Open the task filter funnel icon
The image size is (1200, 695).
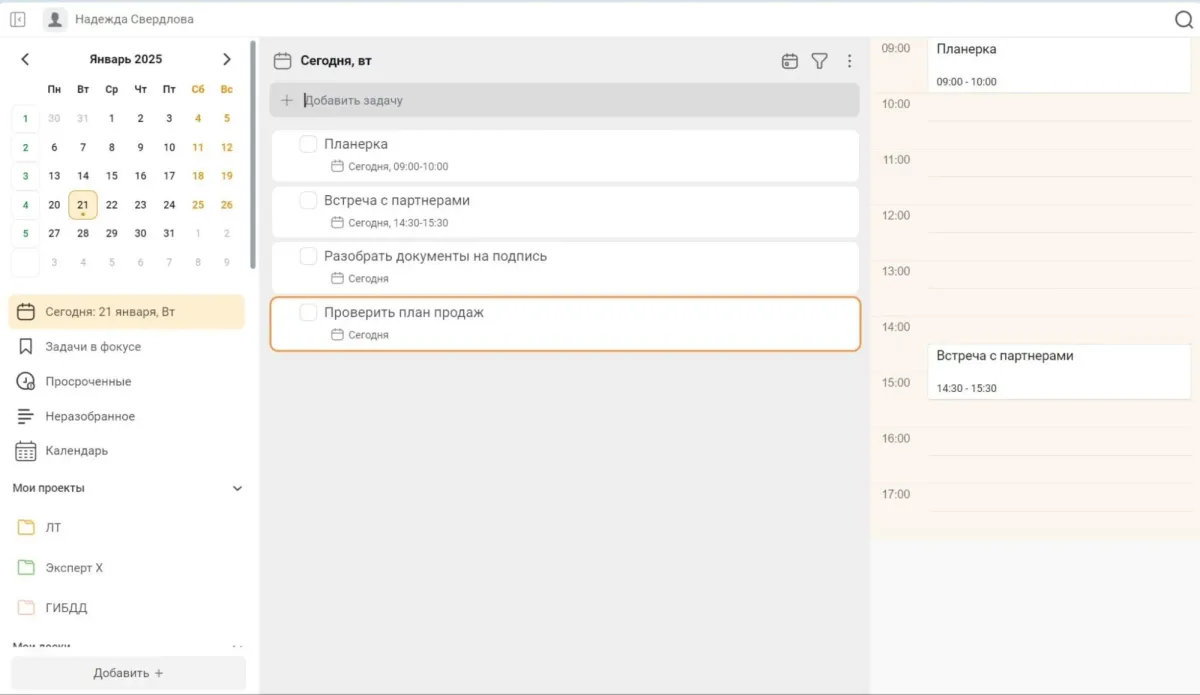tap(819, 61)
